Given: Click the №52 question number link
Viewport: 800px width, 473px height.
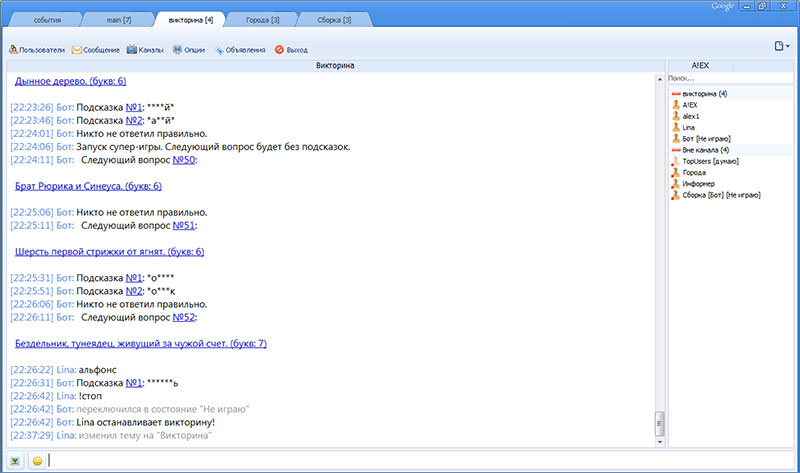Looking at the screenshot, I should click(183, 317).
